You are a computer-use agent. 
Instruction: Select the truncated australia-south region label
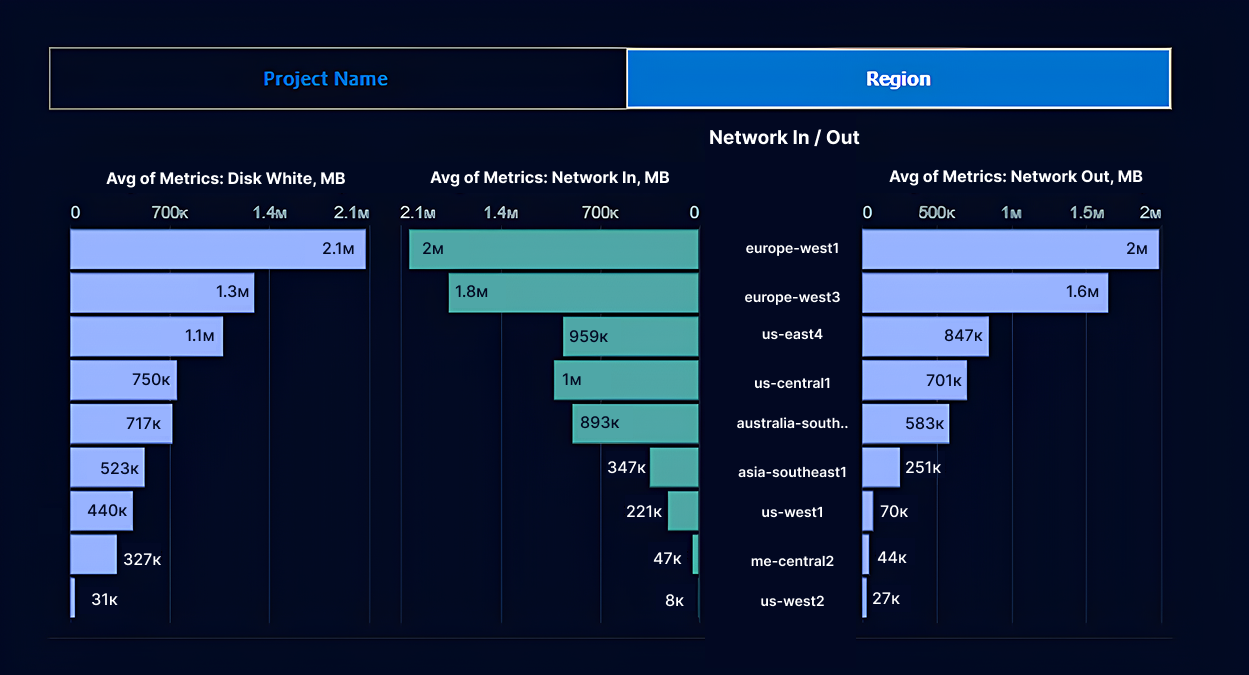coord(792,423)
